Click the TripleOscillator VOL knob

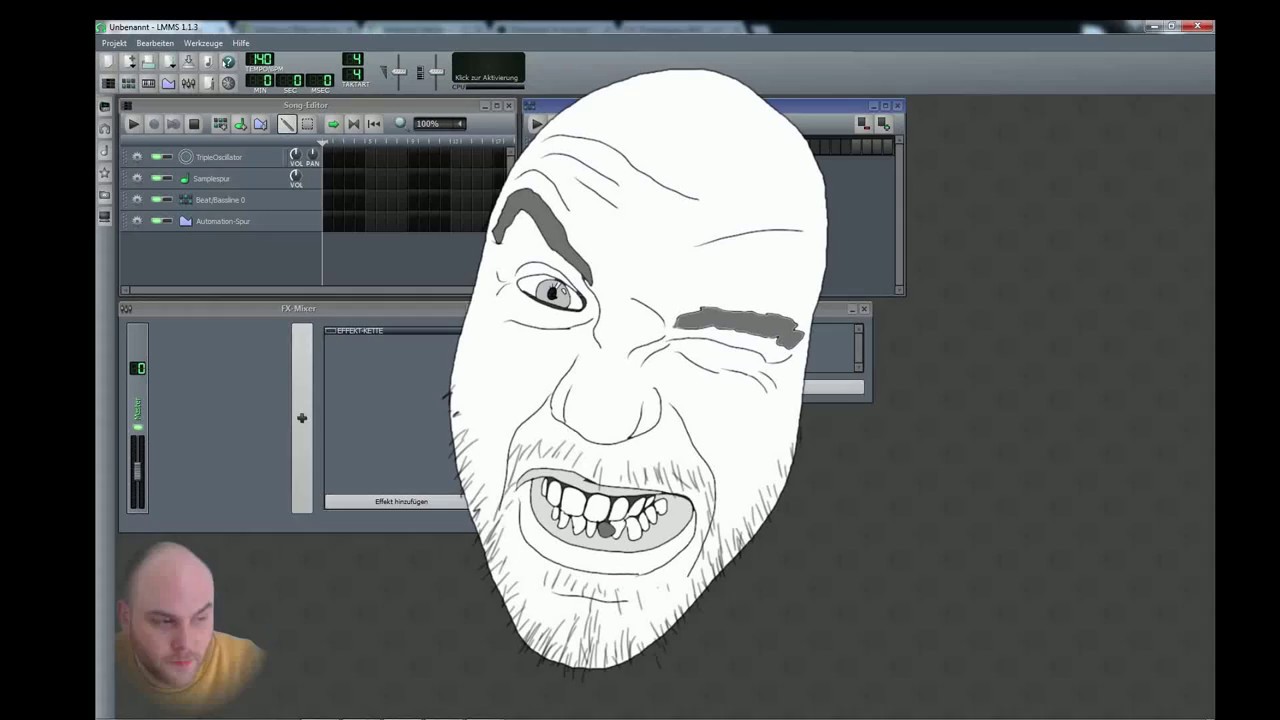[295, 154]
